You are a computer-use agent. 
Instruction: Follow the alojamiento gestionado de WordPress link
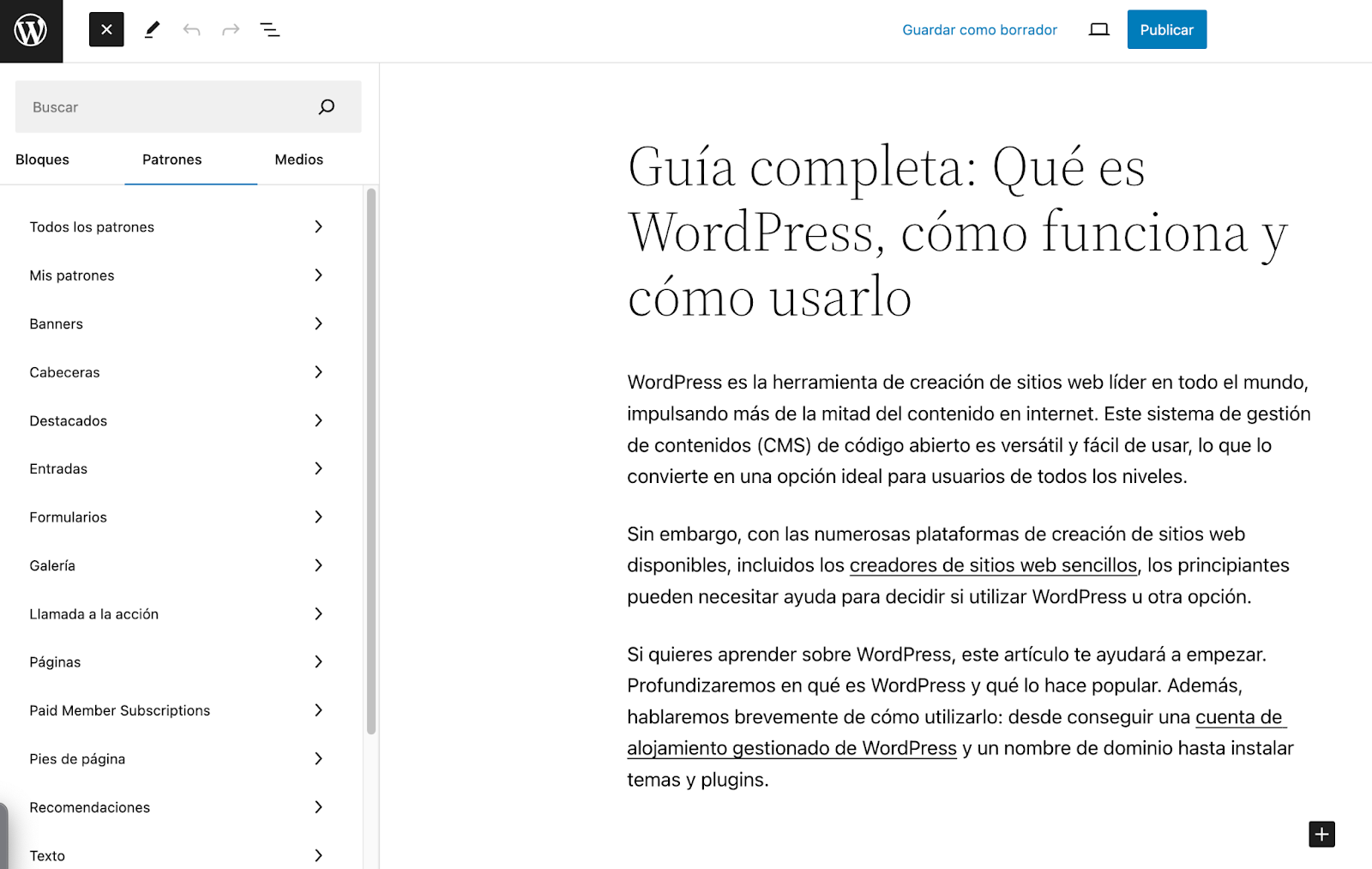[791, 748]
